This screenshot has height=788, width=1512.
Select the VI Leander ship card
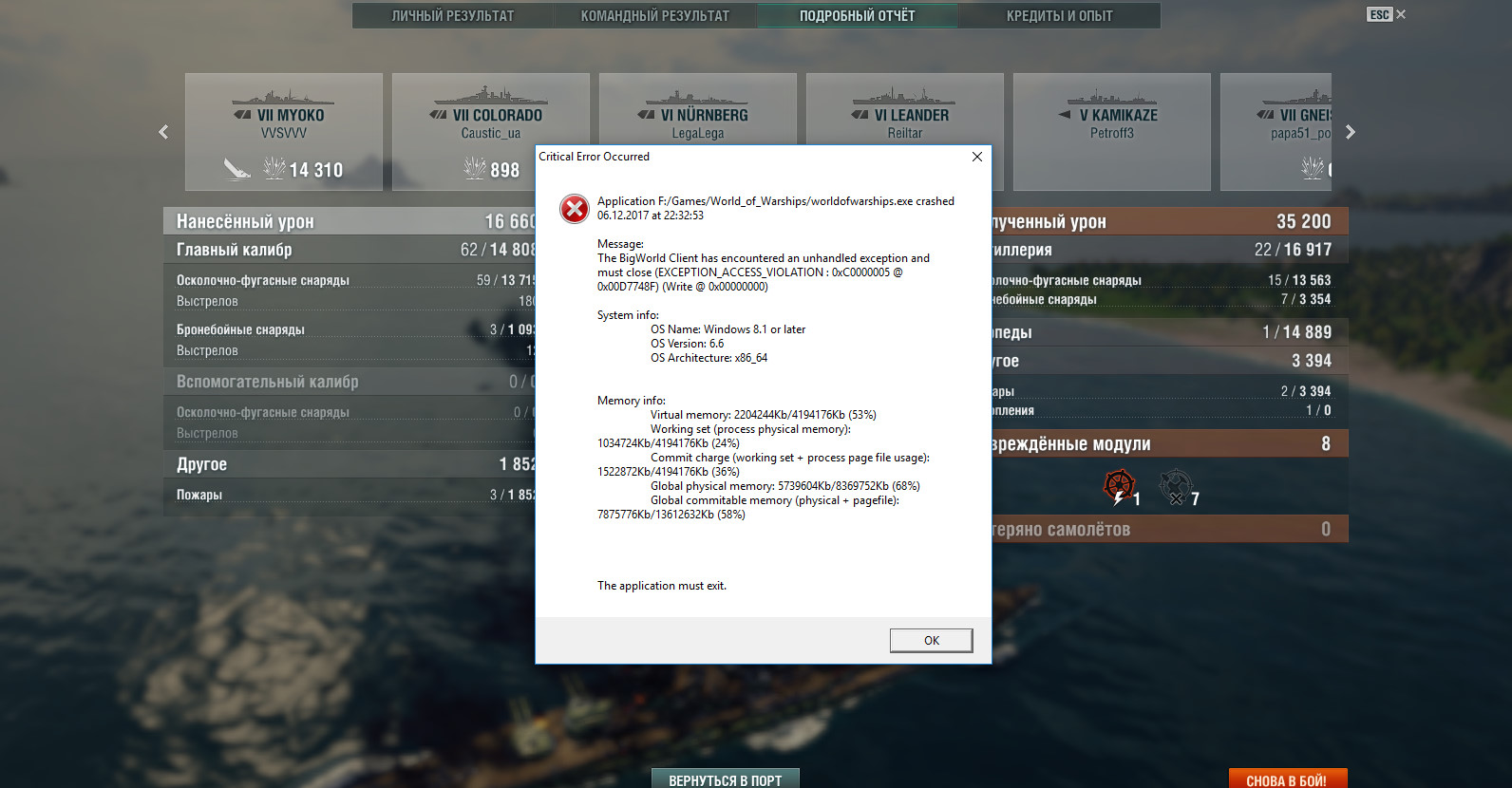pyautogui.click(x=905, y=109)
